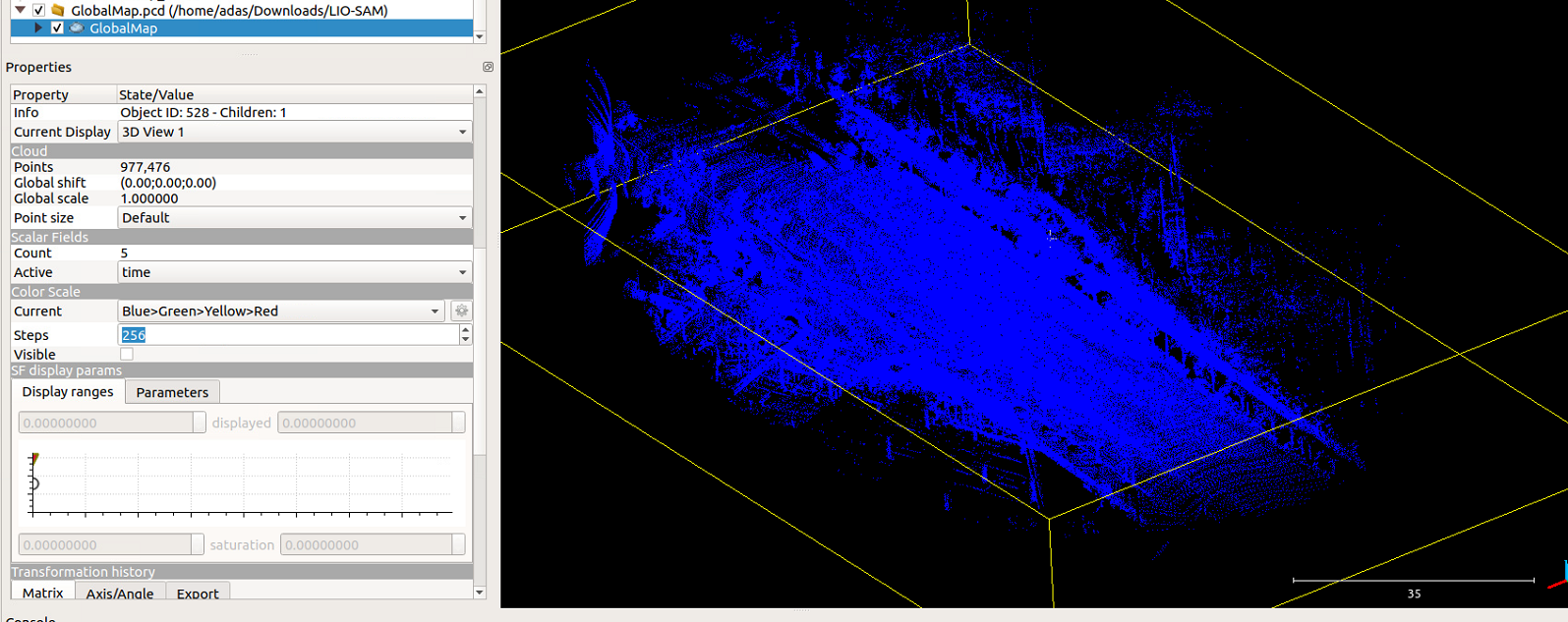Switch to the Axis/Angle tab

[120, 593]
